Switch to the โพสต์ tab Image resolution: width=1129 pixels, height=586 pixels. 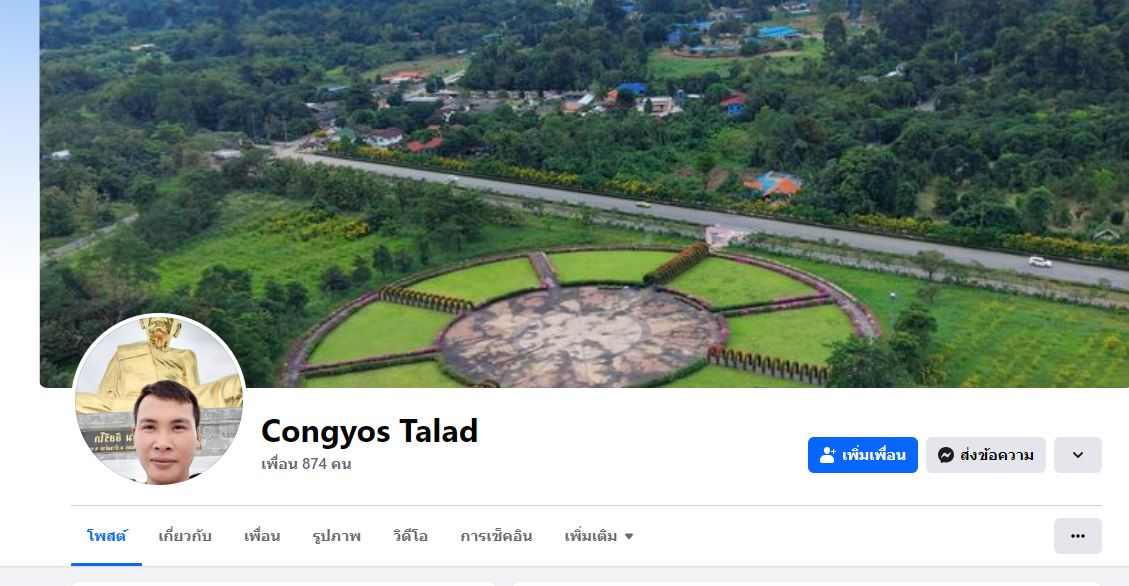point(107,536)
